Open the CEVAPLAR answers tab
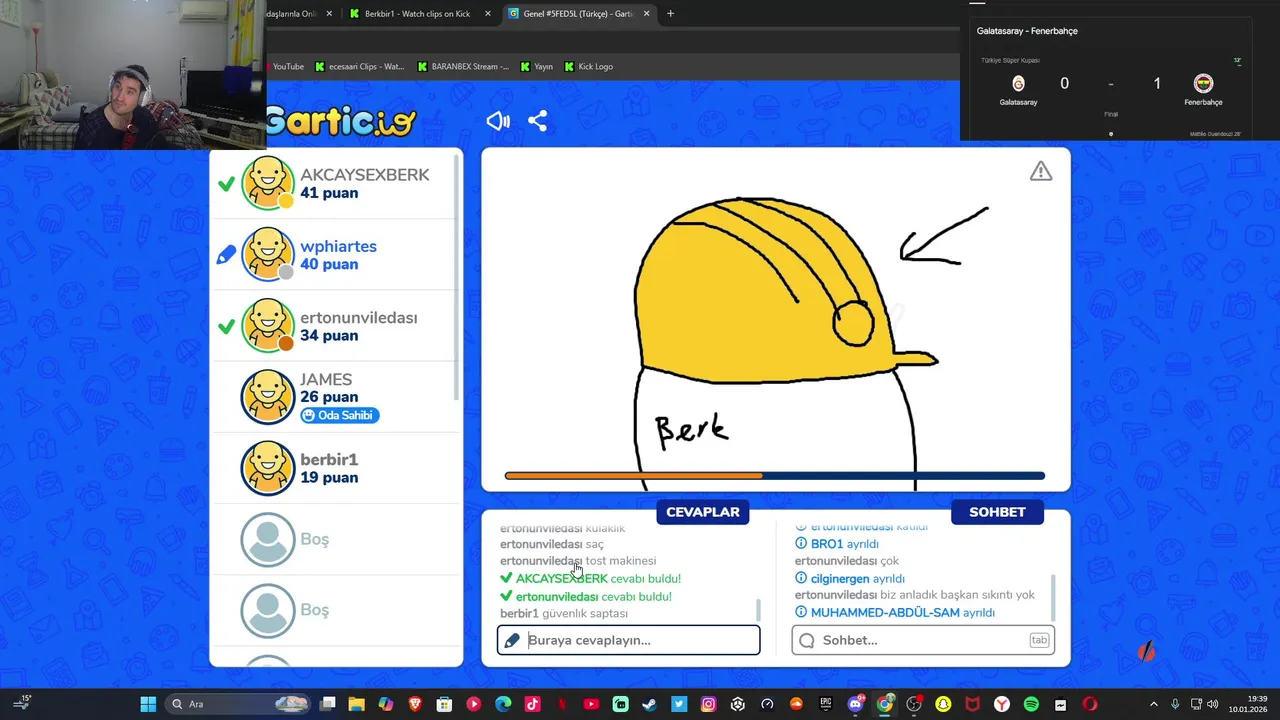1280x720 pixels. click(703, 512)
